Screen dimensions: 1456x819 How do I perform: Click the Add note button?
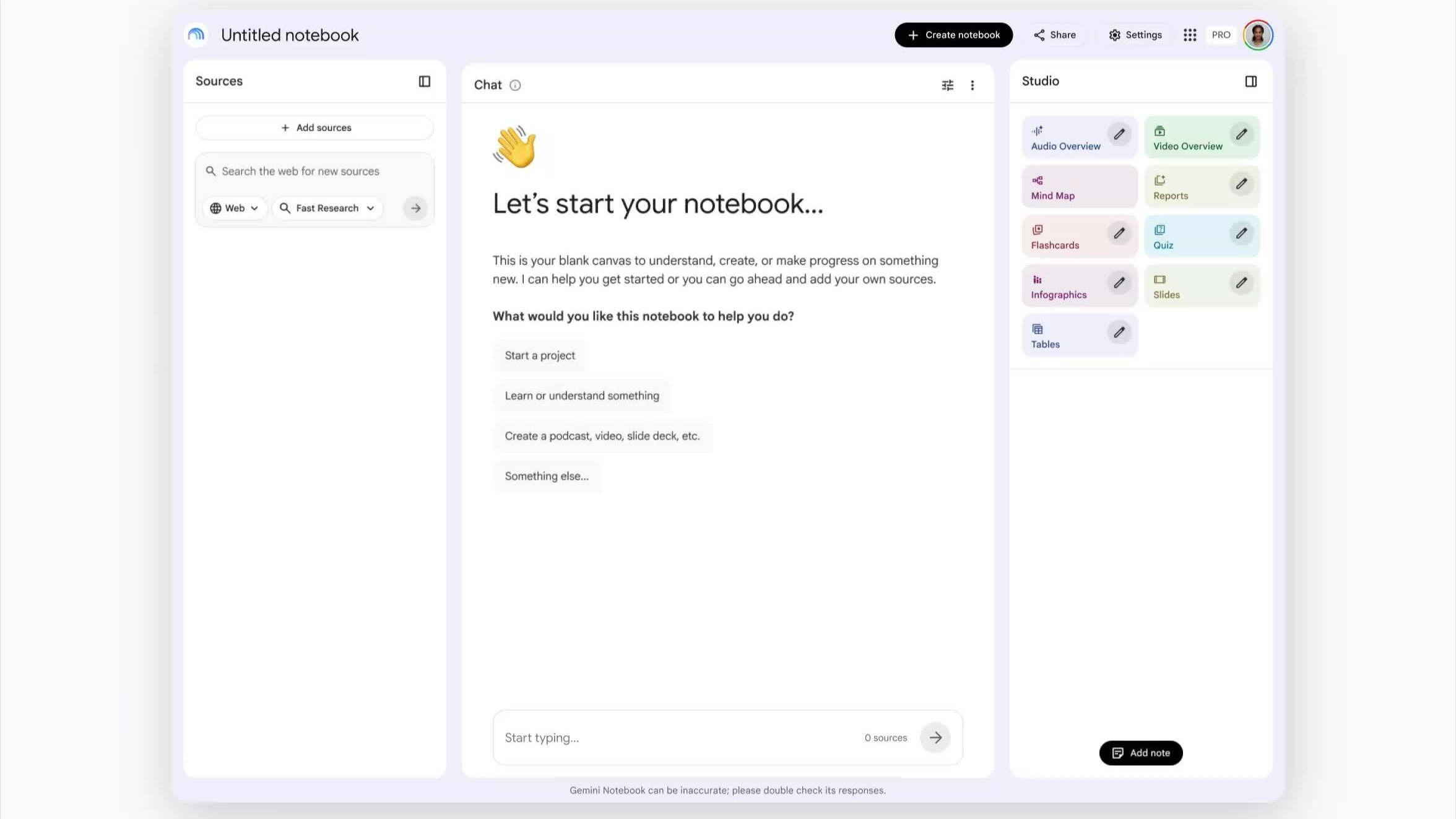point(1140,753)
